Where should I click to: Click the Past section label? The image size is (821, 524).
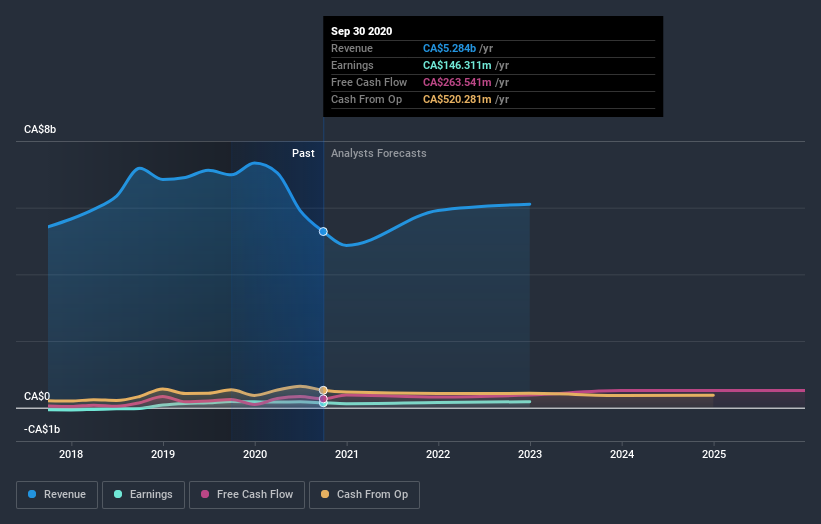point(303,153)
